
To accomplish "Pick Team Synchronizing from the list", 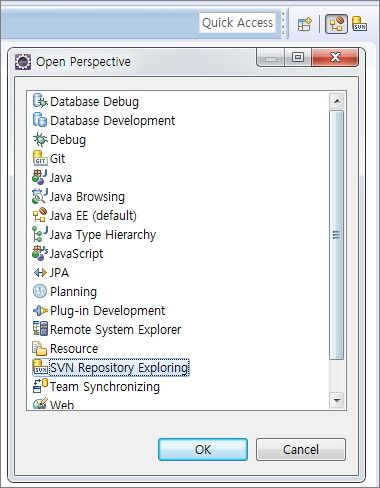I will [105, 387].
